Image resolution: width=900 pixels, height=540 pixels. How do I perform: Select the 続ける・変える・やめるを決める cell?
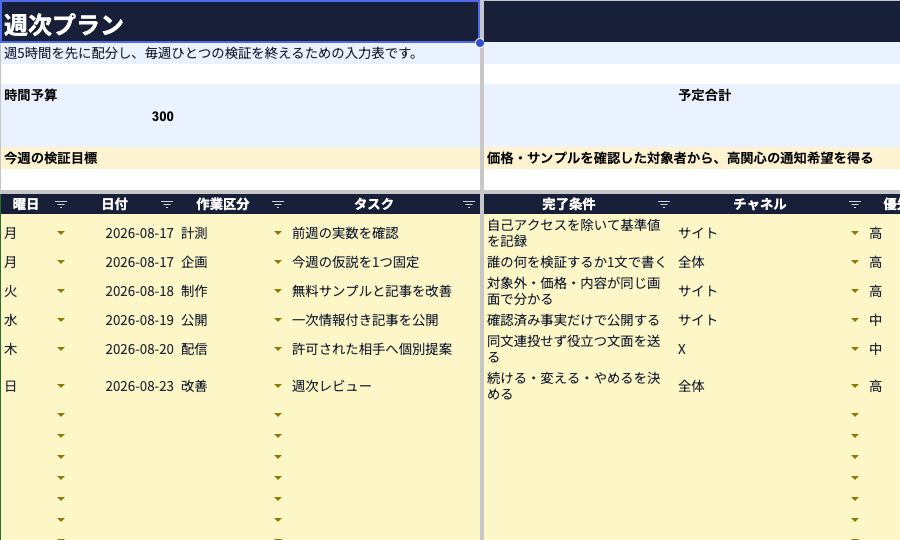pos(579,386)
